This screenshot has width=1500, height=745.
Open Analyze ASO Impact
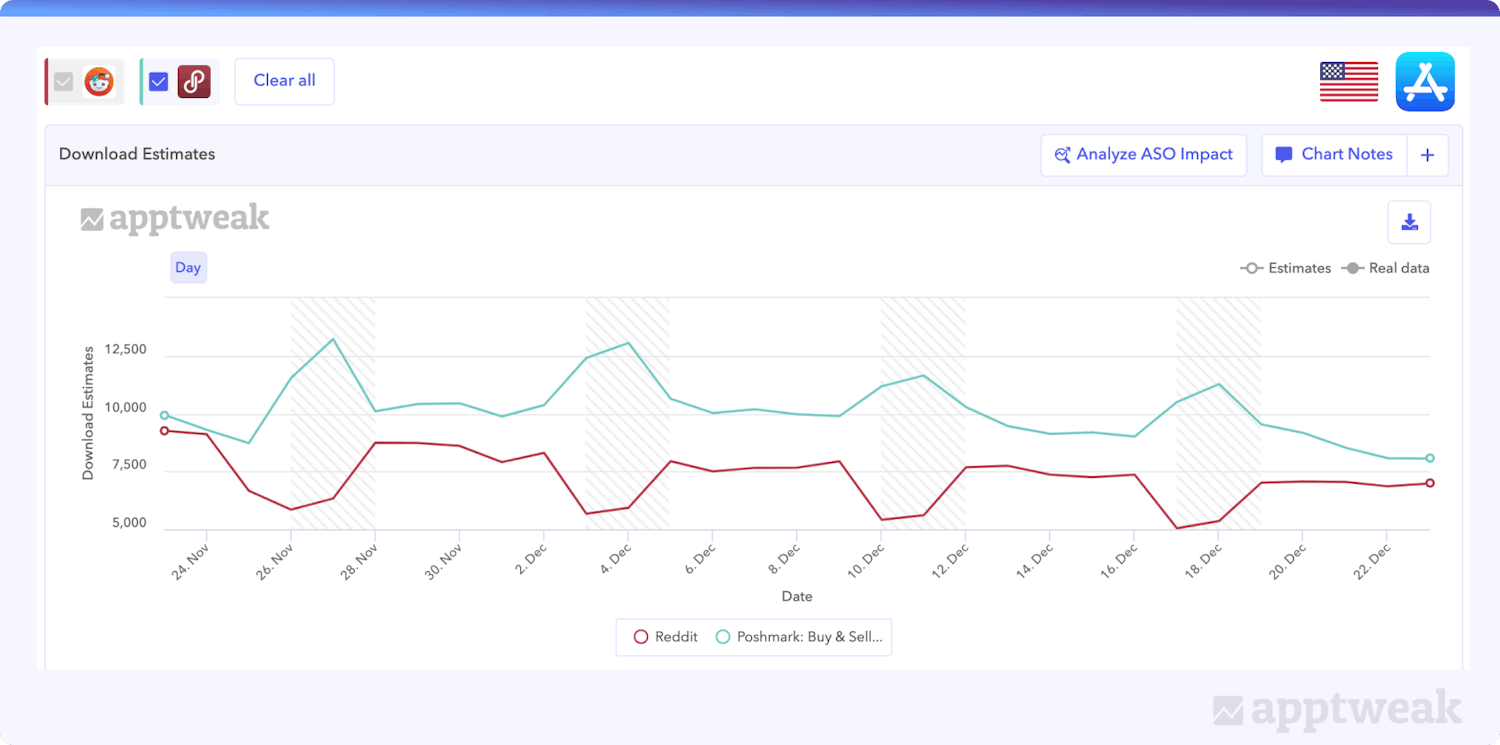coord(1143,155)
